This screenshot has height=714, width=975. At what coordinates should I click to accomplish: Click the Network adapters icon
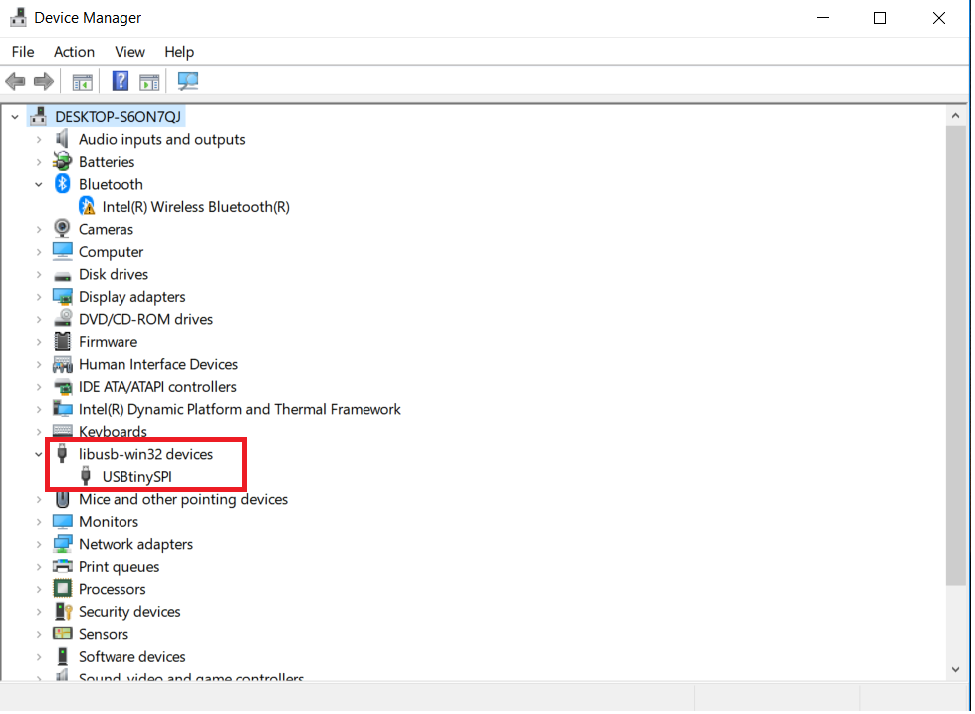[62, 544]
